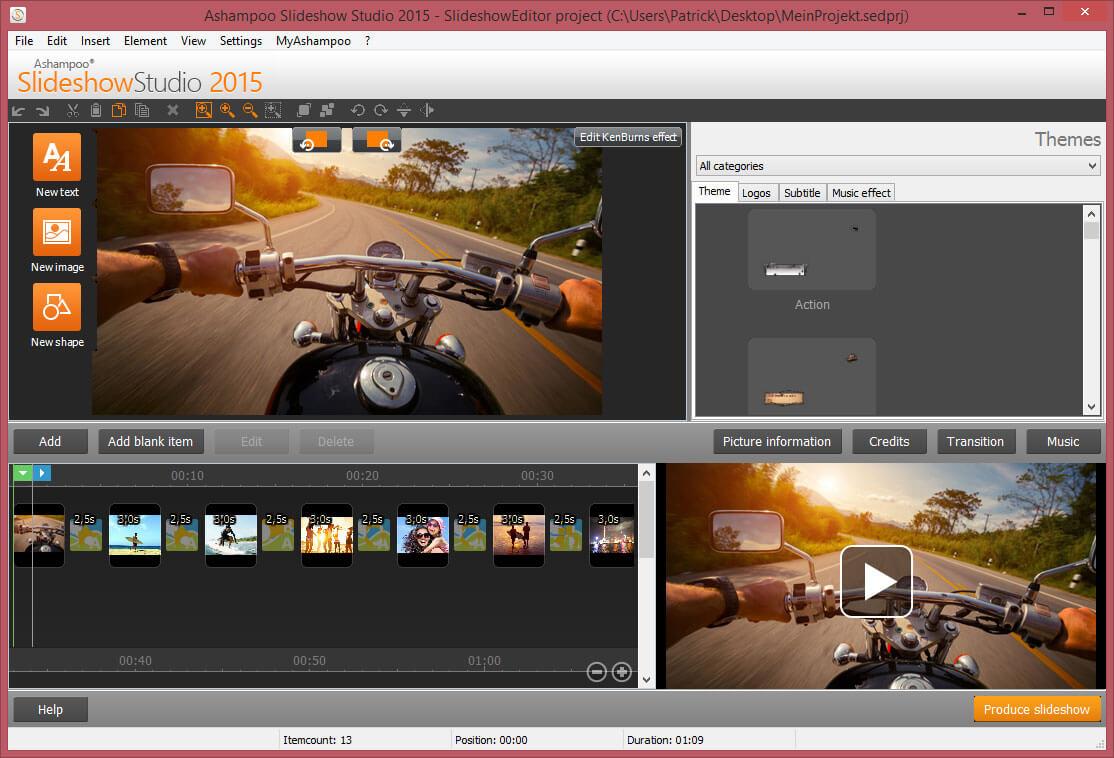This screenshot has height=758, width=1114.
Task: Open Picture information
Action: [x=777, y=441]
